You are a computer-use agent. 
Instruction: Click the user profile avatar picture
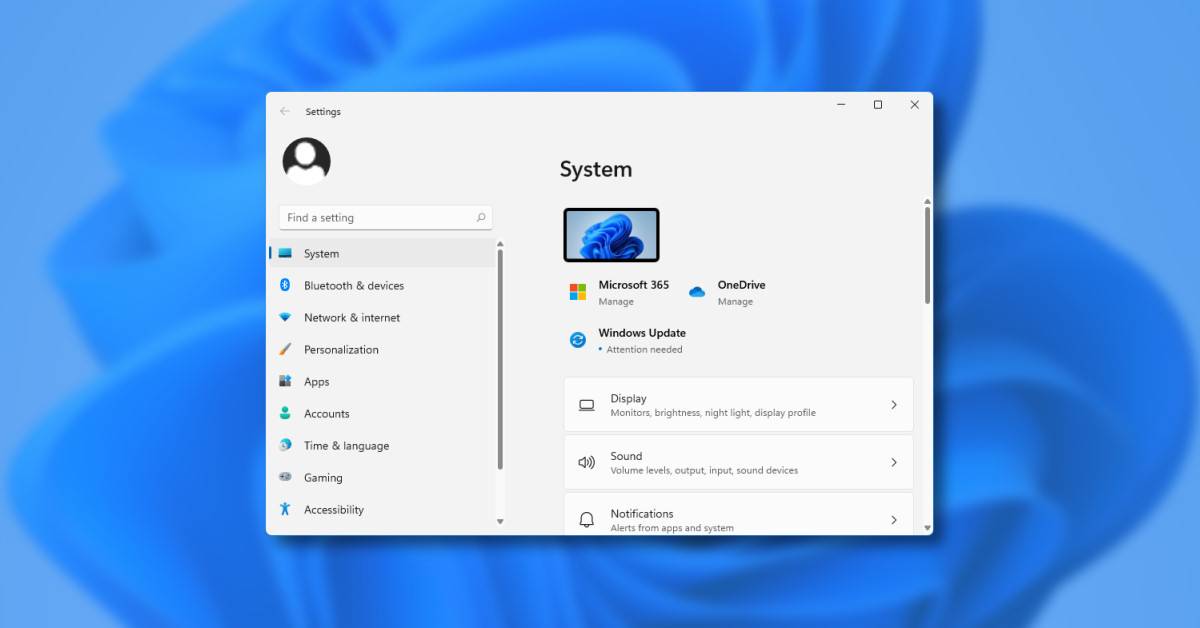pyautogui.click(x=306, y=161)
